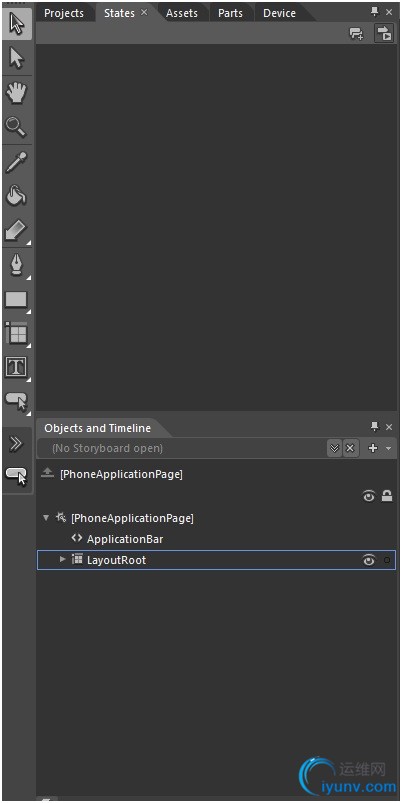Switch to the Assets tab

tap(182, 13)
